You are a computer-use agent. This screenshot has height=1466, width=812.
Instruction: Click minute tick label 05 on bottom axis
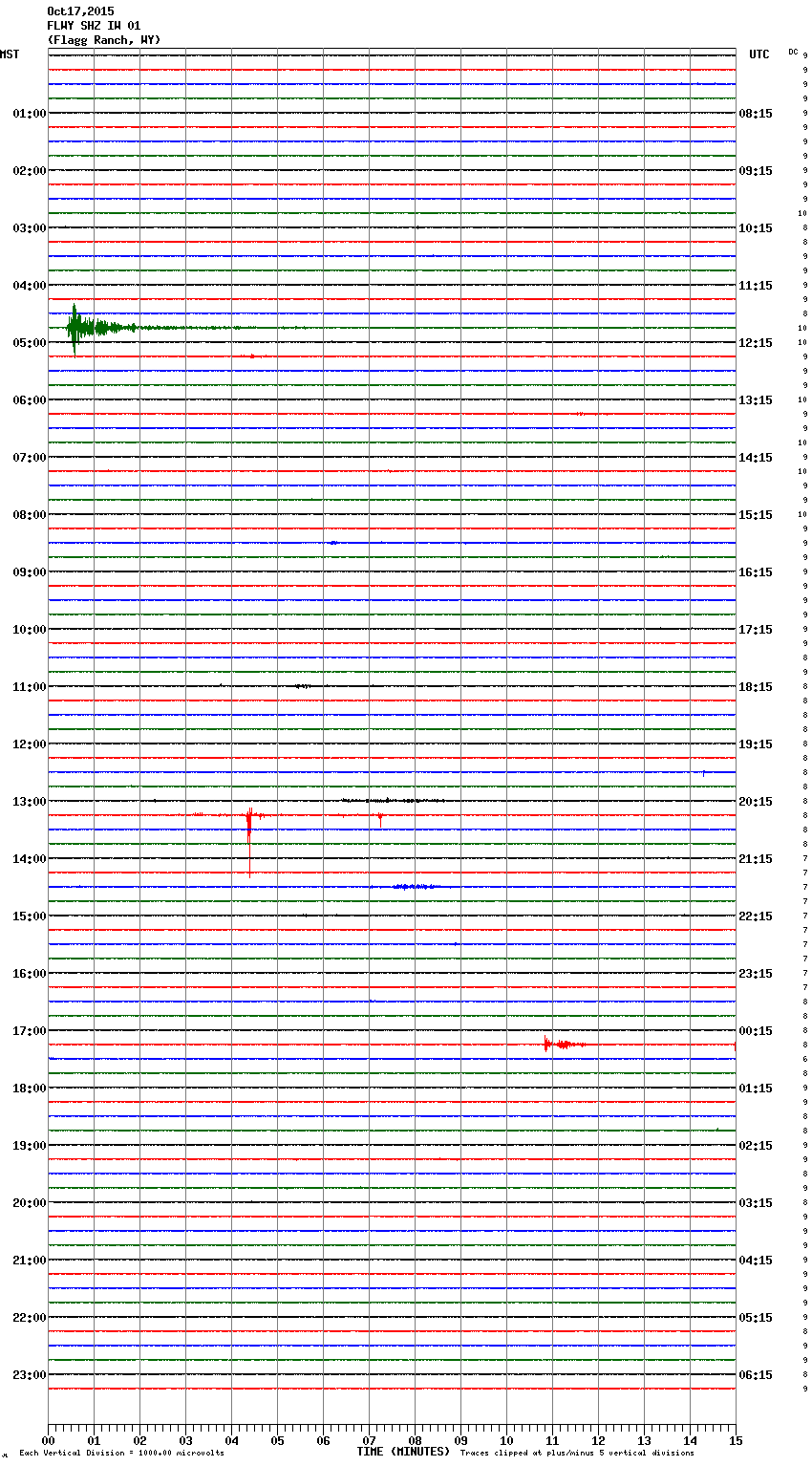click(277, 1440)
